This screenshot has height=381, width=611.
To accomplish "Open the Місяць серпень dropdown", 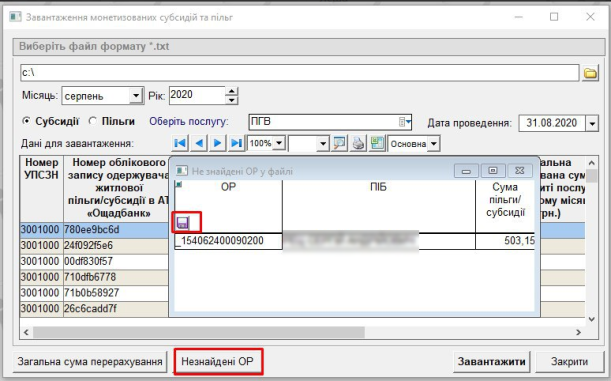I will (x=136, y=95).
